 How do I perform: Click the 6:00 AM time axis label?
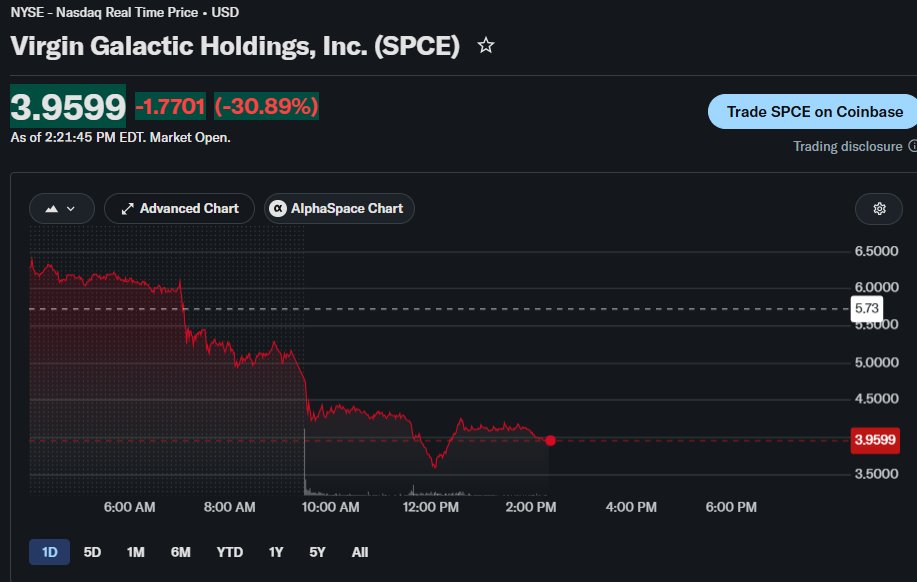click(x=129, y=507)
